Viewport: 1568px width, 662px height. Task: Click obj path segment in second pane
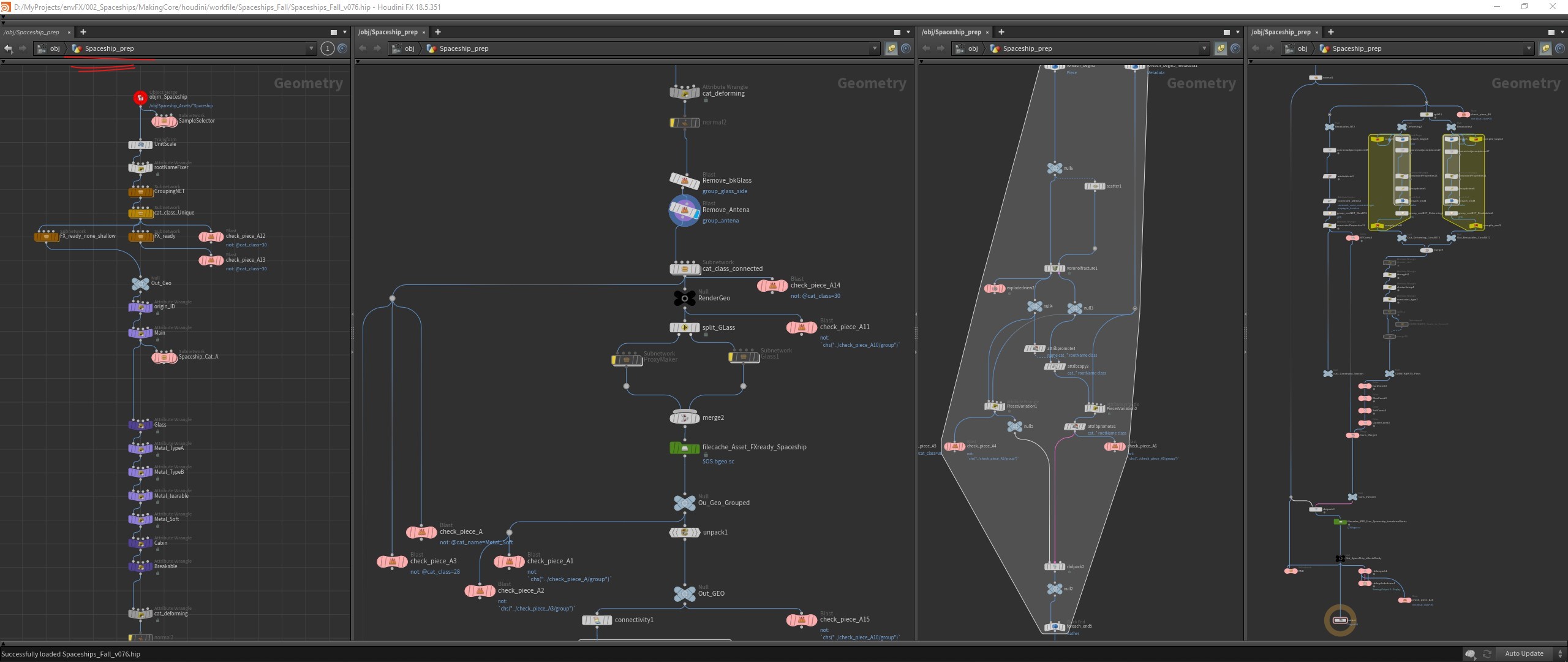point(404,48)
